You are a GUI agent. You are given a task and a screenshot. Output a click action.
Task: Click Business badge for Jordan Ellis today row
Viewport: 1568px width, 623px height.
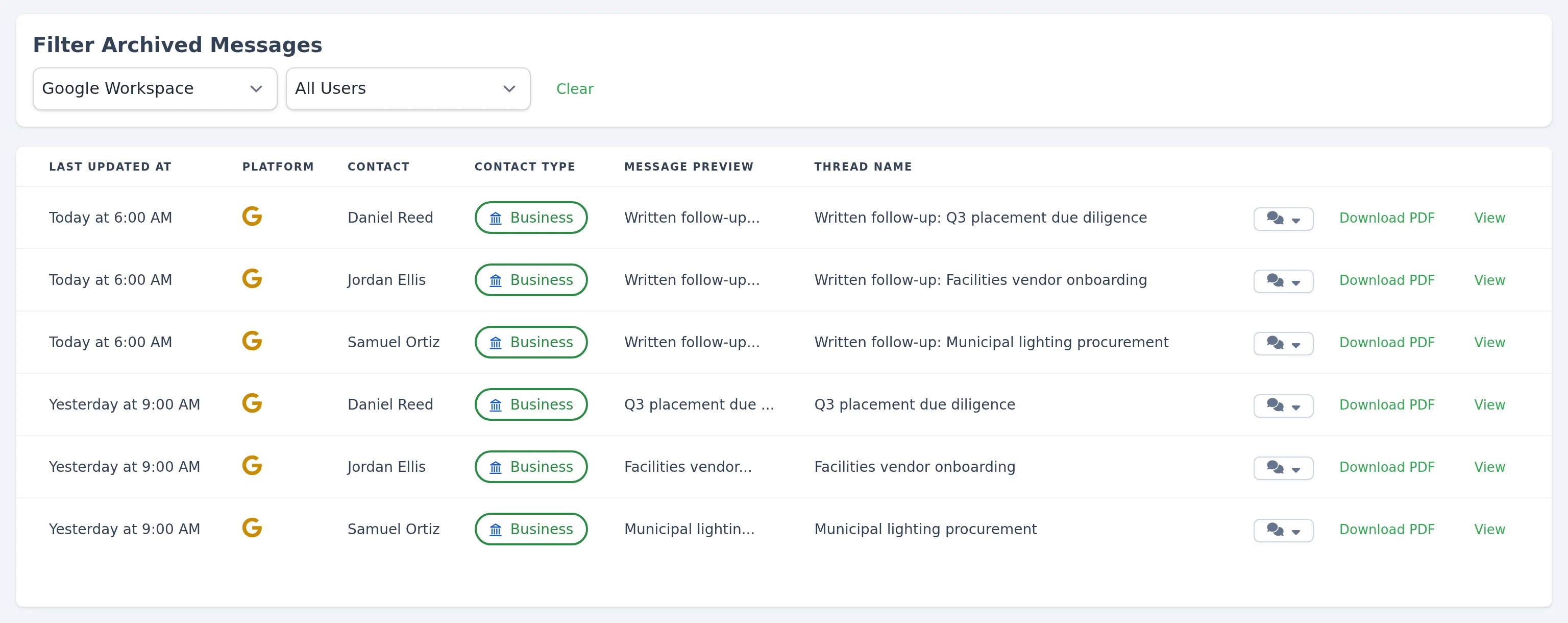[531, 279]
